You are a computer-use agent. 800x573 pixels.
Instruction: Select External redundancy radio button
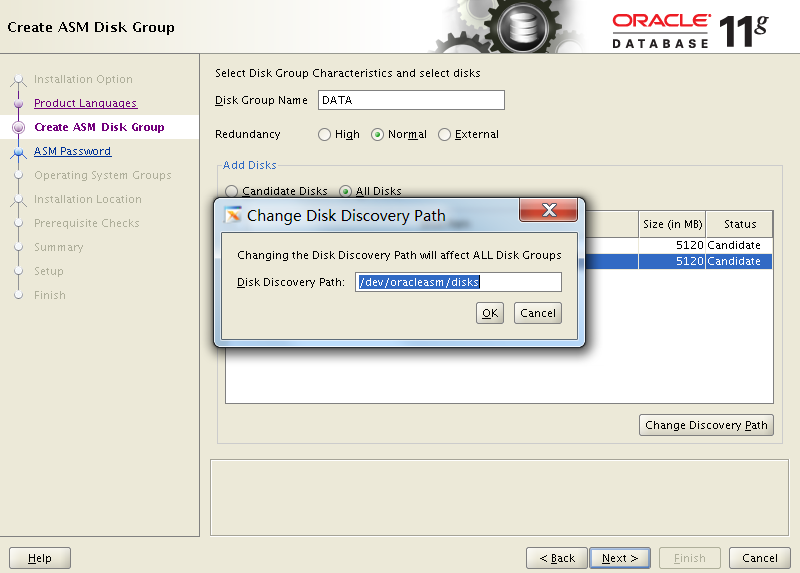point(444,134)
